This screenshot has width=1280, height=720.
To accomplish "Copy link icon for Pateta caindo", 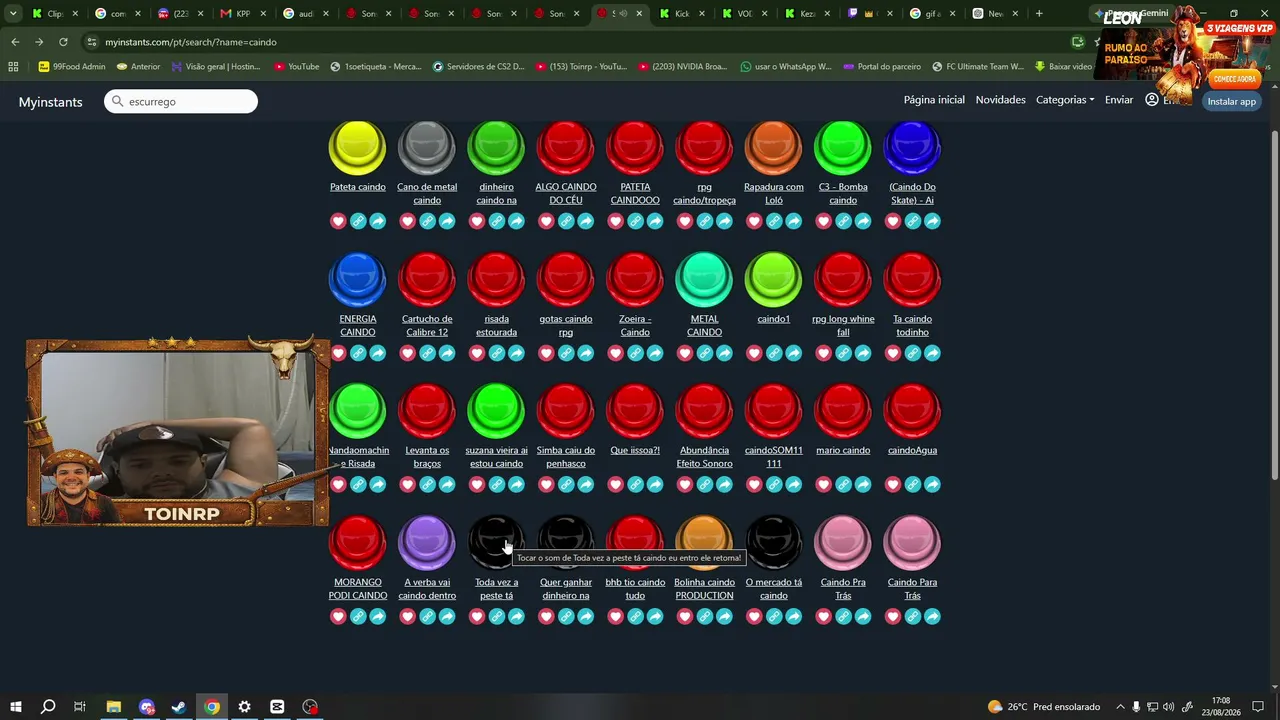I will [x=358, y=221].
